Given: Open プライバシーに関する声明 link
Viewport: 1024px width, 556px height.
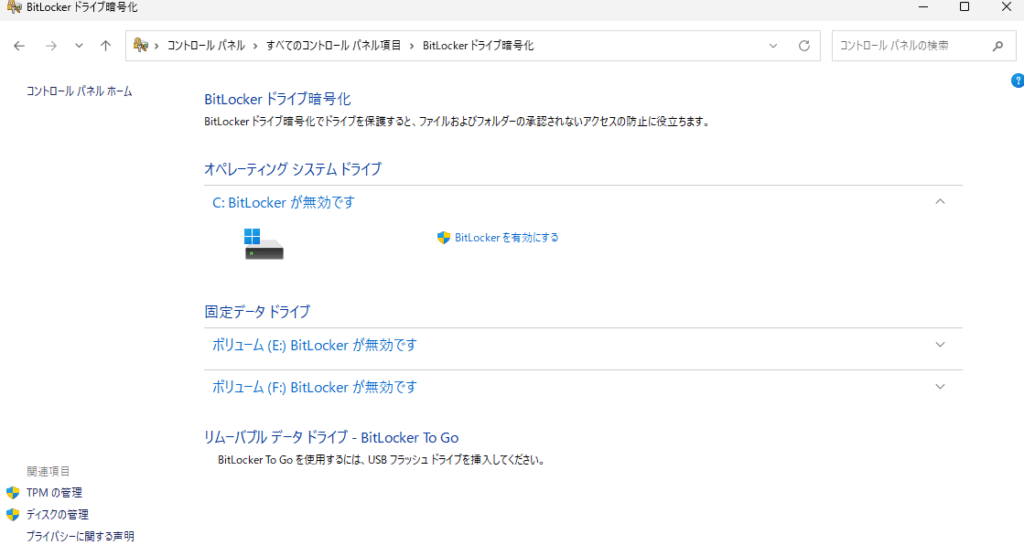Looking at the screenshot, I should click(x=80, y=536).
